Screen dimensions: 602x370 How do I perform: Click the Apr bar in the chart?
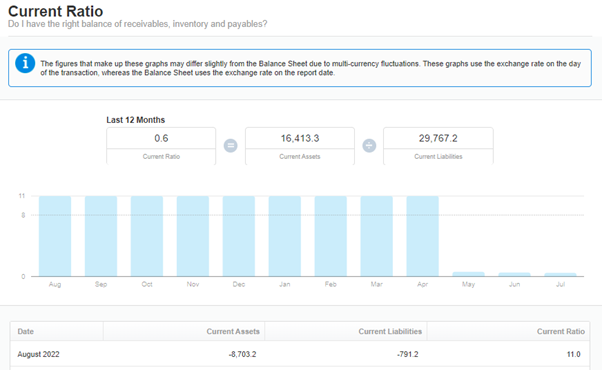(423, 236)
